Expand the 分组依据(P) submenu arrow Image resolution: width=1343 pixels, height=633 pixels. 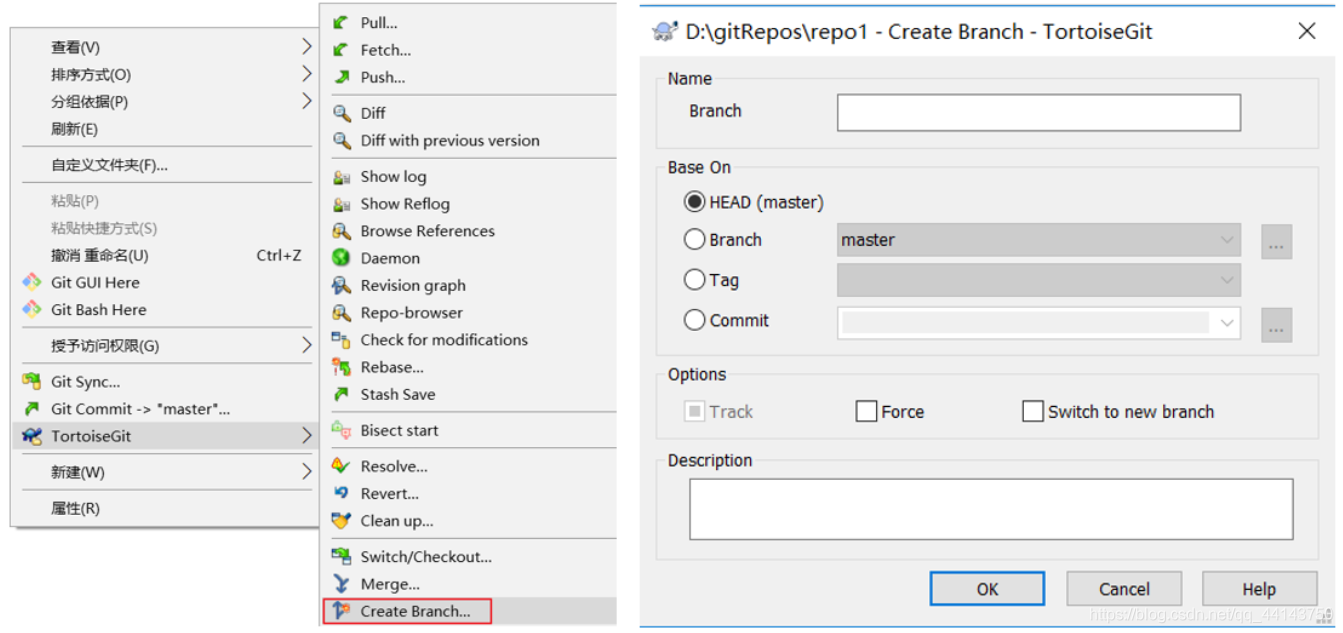point(307,101)
